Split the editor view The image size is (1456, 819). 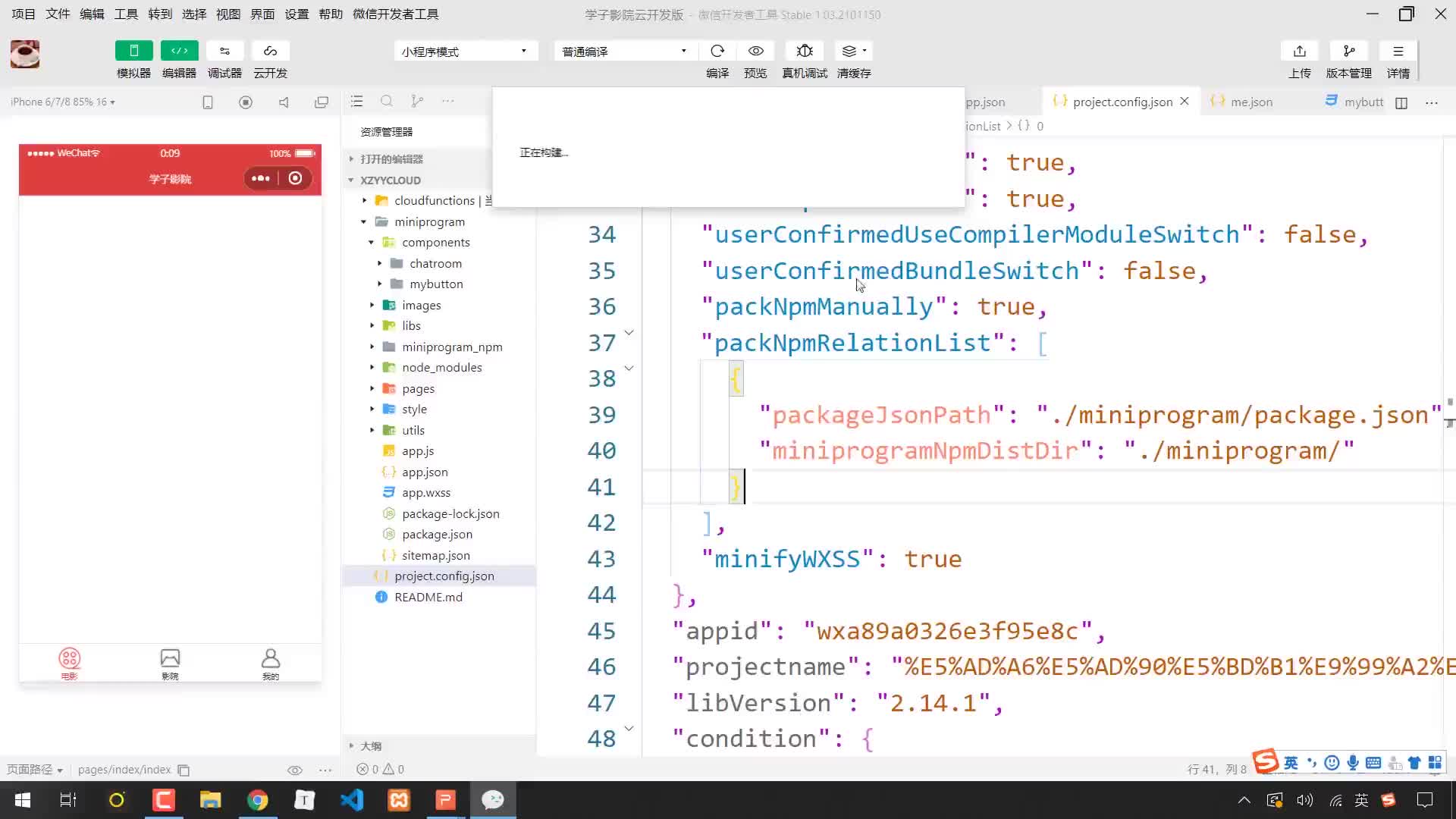[1401, 102]
